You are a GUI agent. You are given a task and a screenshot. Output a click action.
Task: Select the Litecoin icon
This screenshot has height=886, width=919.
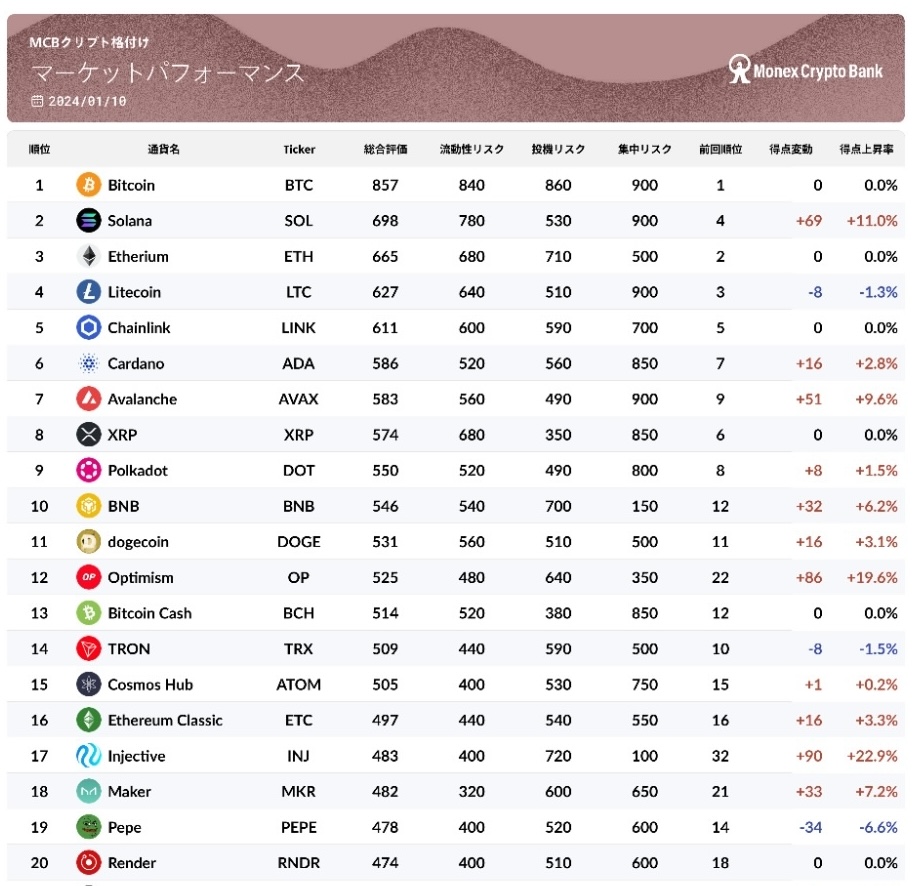point(89,292)
